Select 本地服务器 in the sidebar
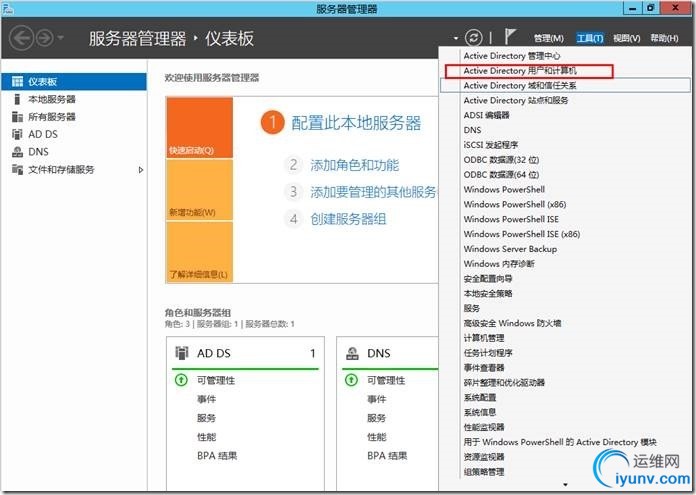Screen dimensions: 696x495 click(52, 99)
